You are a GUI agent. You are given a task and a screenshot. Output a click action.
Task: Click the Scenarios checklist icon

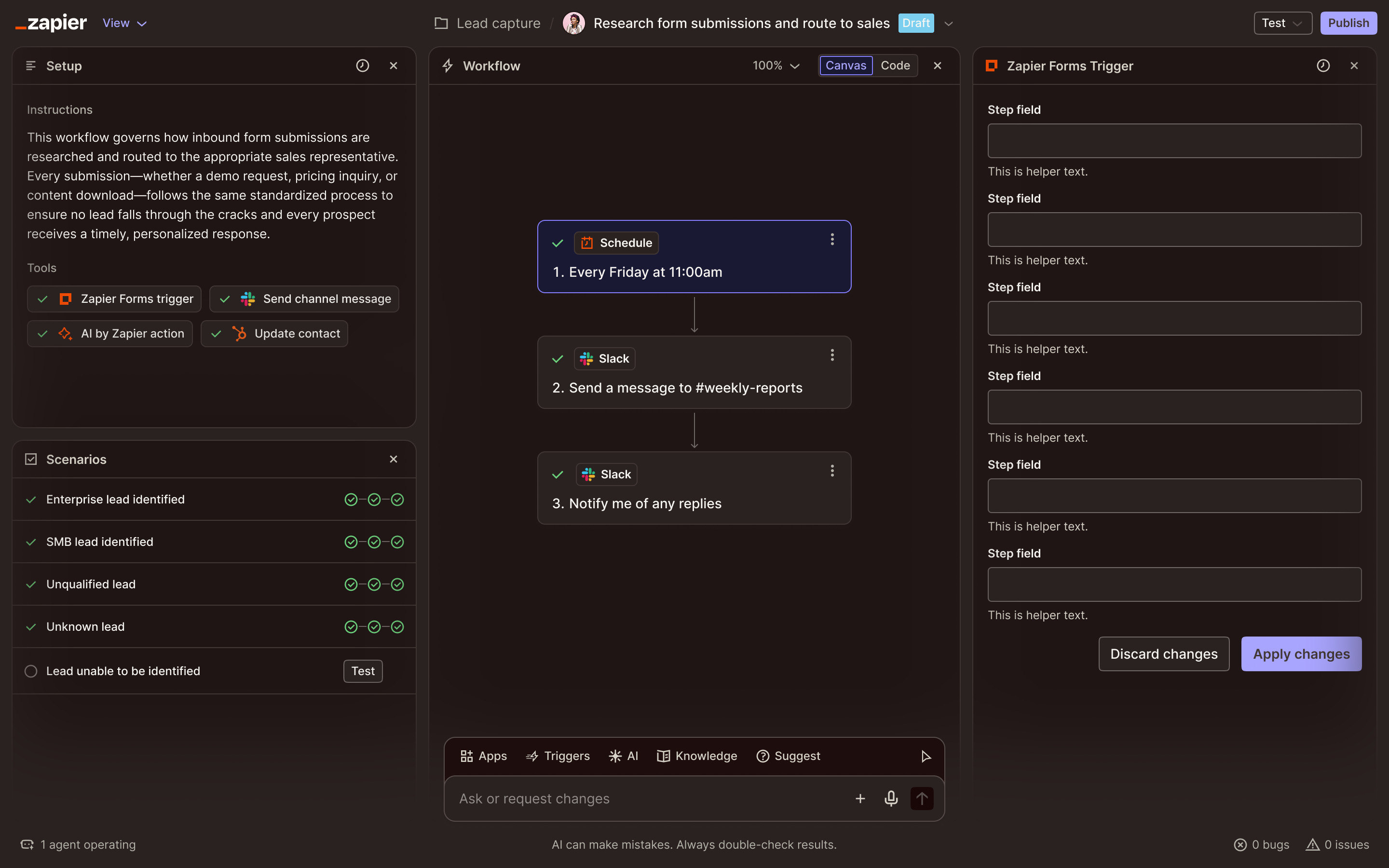(31, 459)
